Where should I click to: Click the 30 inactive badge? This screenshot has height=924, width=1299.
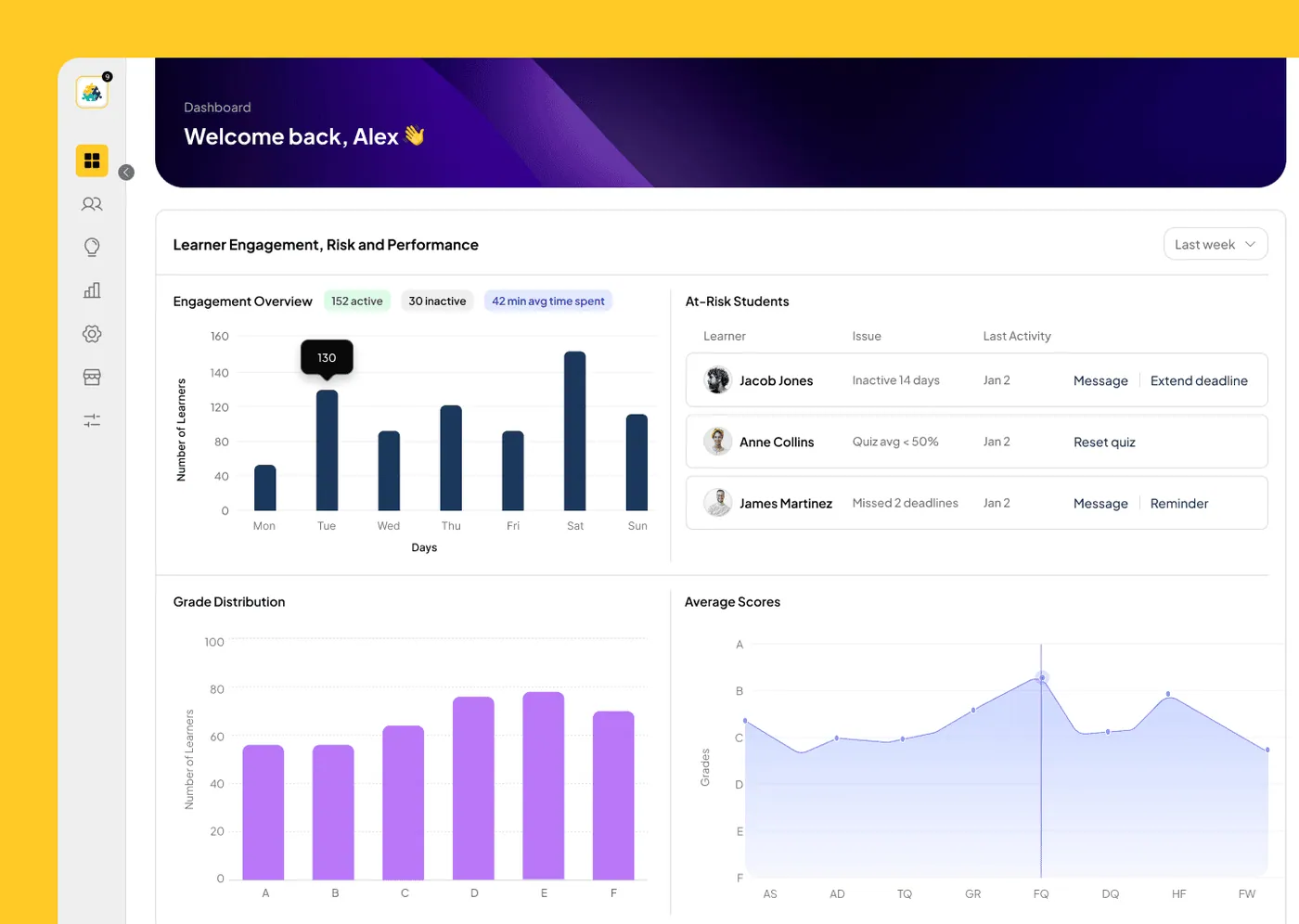click(437, 302)
